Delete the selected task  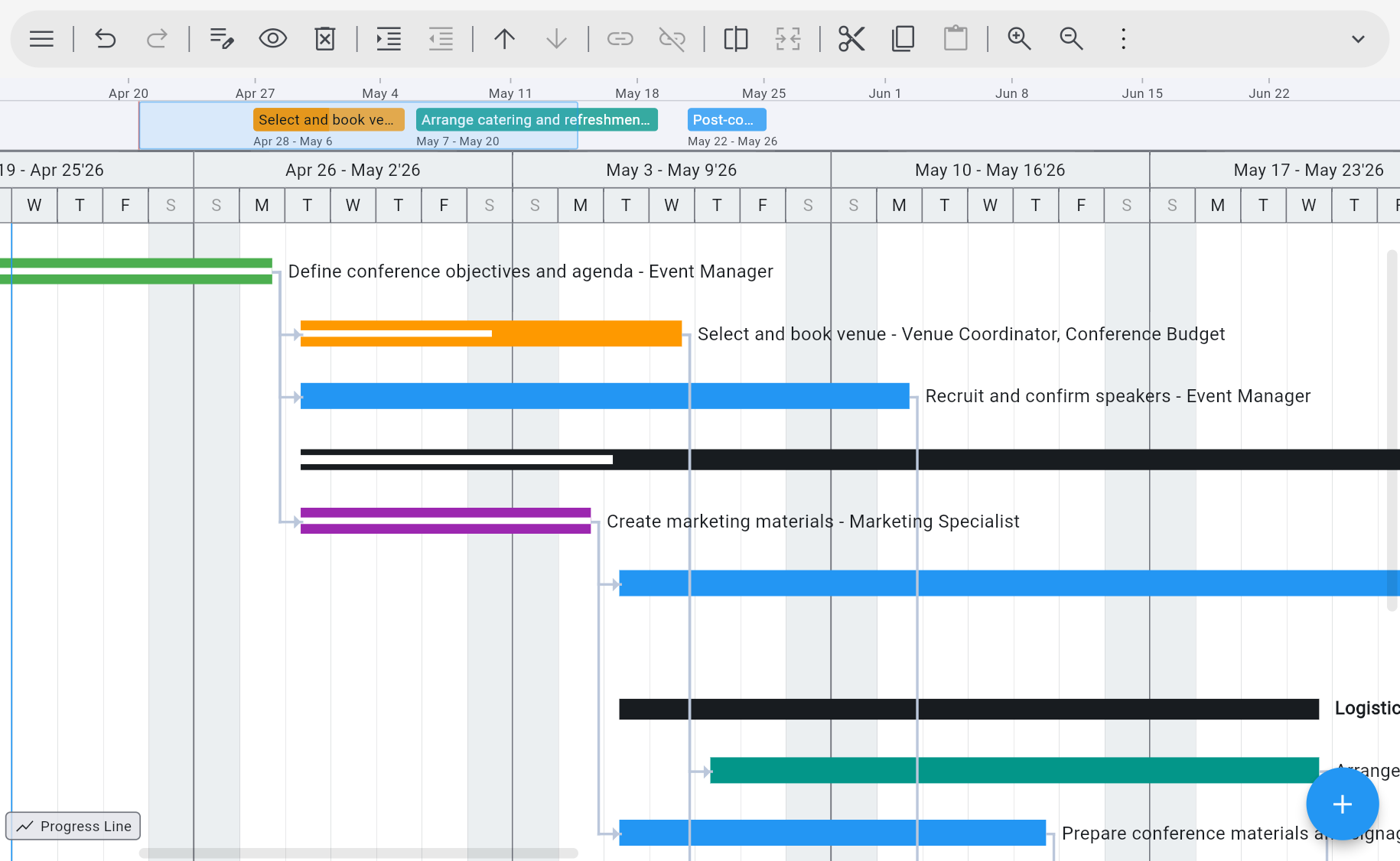(324, 38)
